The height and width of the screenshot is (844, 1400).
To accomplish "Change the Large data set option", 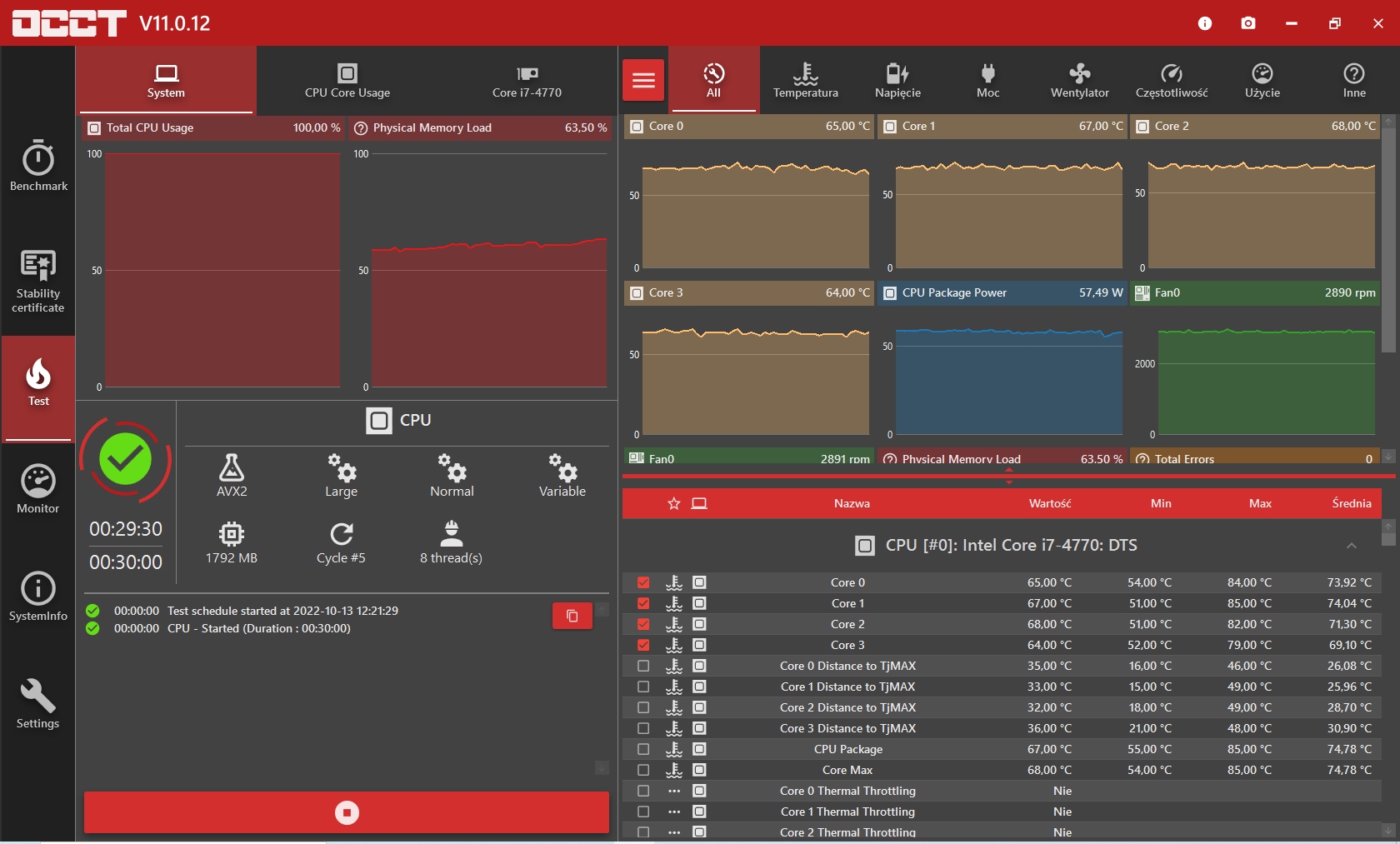I will 341,475.
